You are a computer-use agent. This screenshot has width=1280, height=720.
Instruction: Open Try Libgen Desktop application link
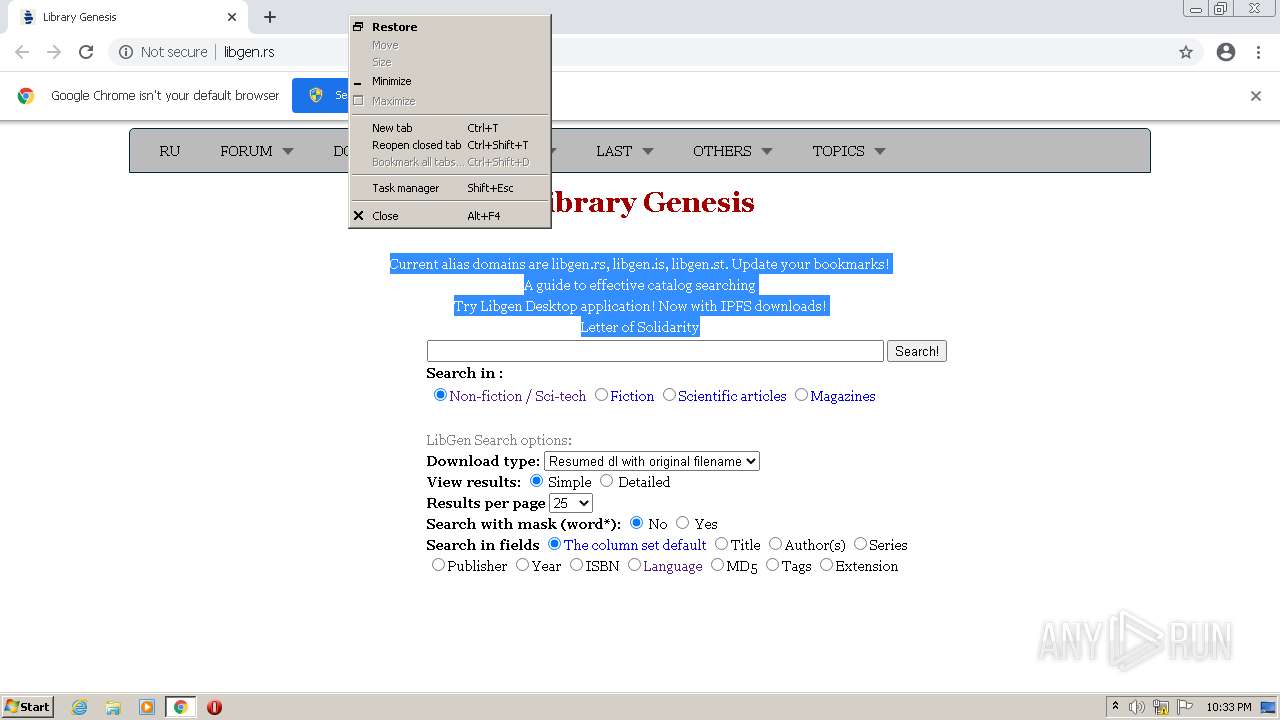(x=640, y=306)
